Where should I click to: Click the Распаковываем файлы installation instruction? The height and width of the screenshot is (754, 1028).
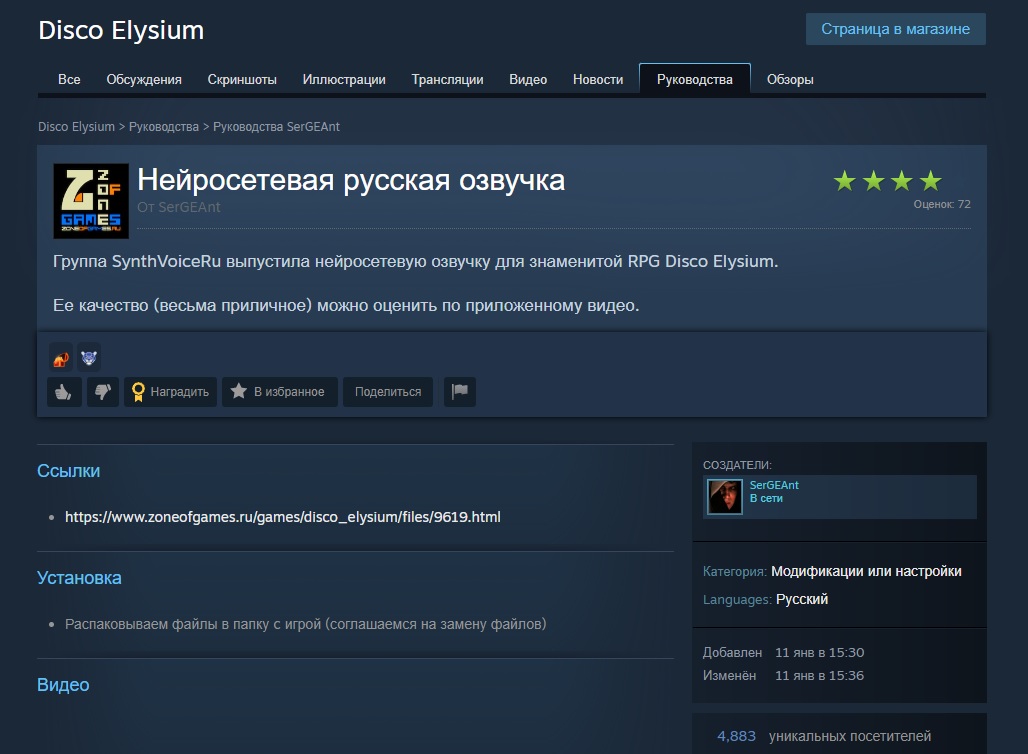(306, 624)
